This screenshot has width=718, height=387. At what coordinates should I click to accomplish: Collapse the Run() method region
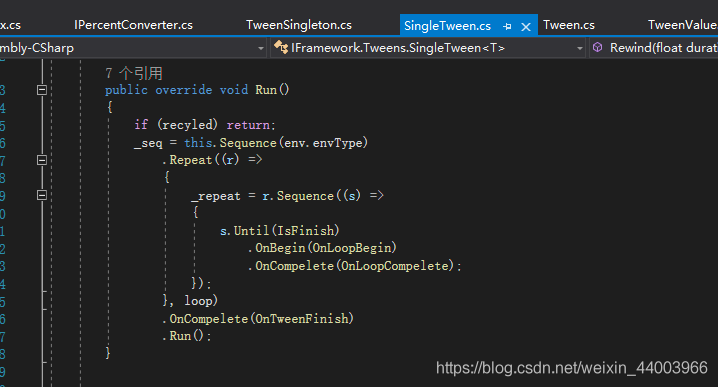click(x=42, y=90)
